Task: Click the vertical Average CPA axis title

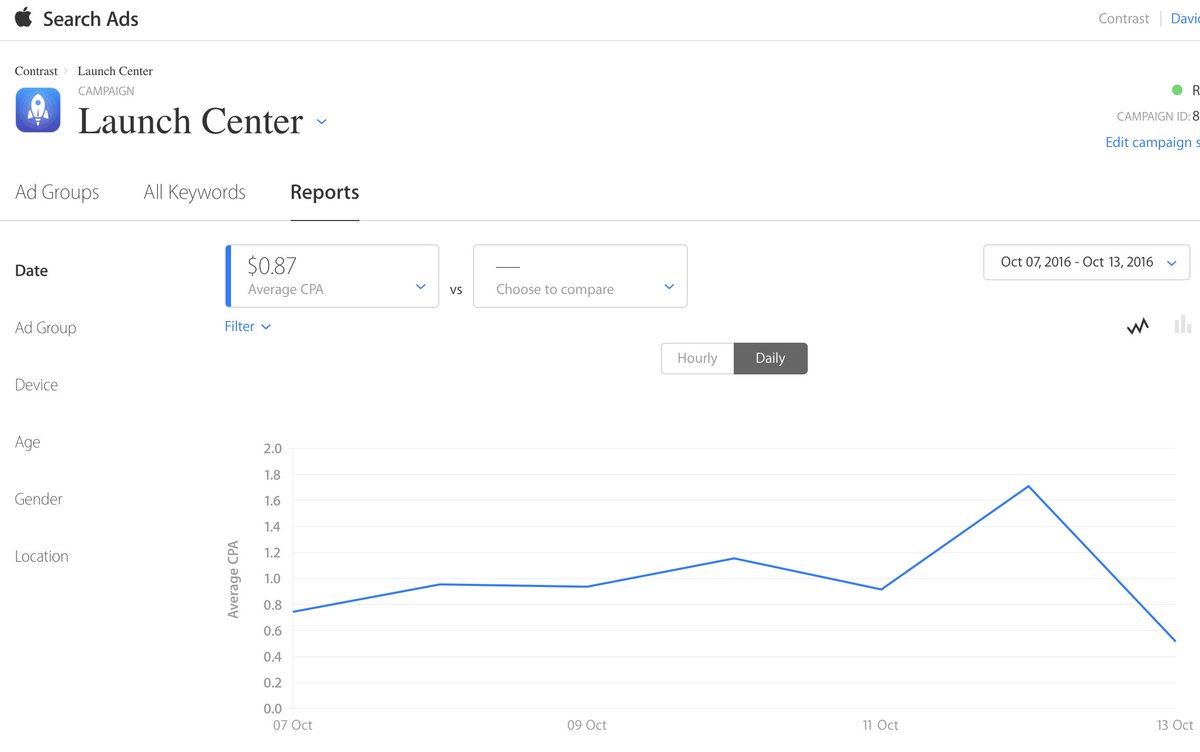Action: [x=234, y=579]
